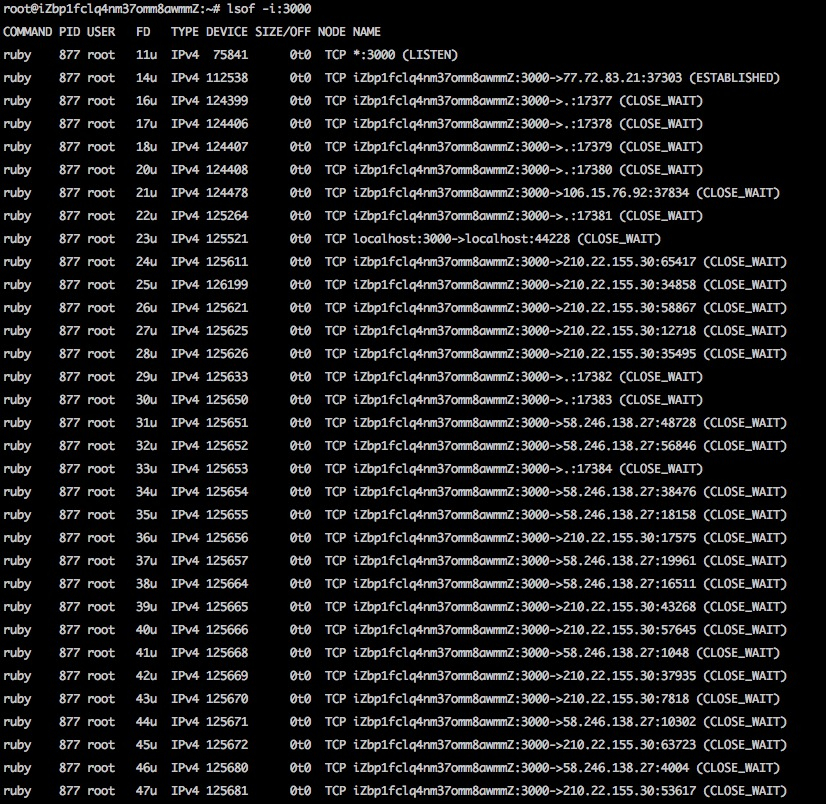This screenshot has height=804, width=826.
Task: Click FD value 20u
Action: coord(146,170)
